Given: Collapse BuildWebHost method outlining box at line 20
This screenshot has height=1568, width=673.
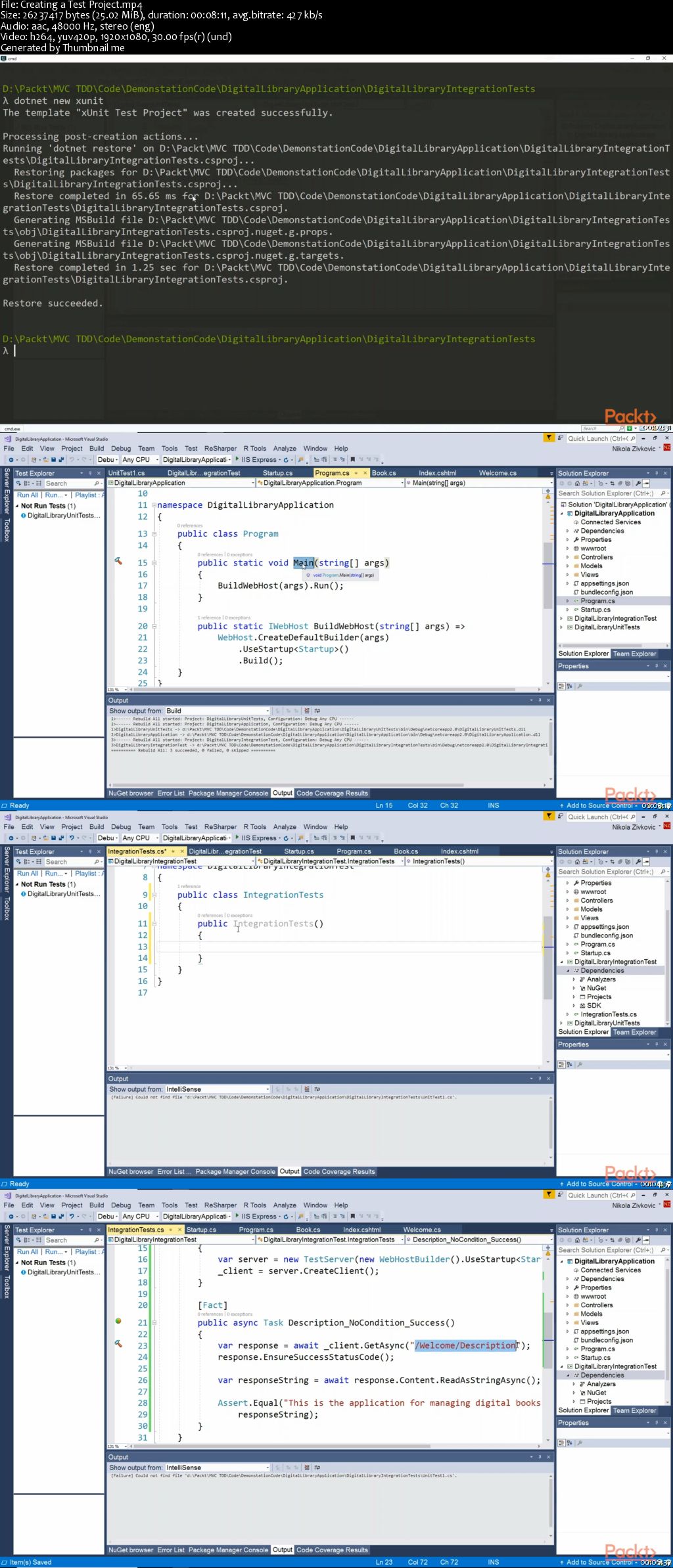Looking at the screenshot, I should coord(154,627).
